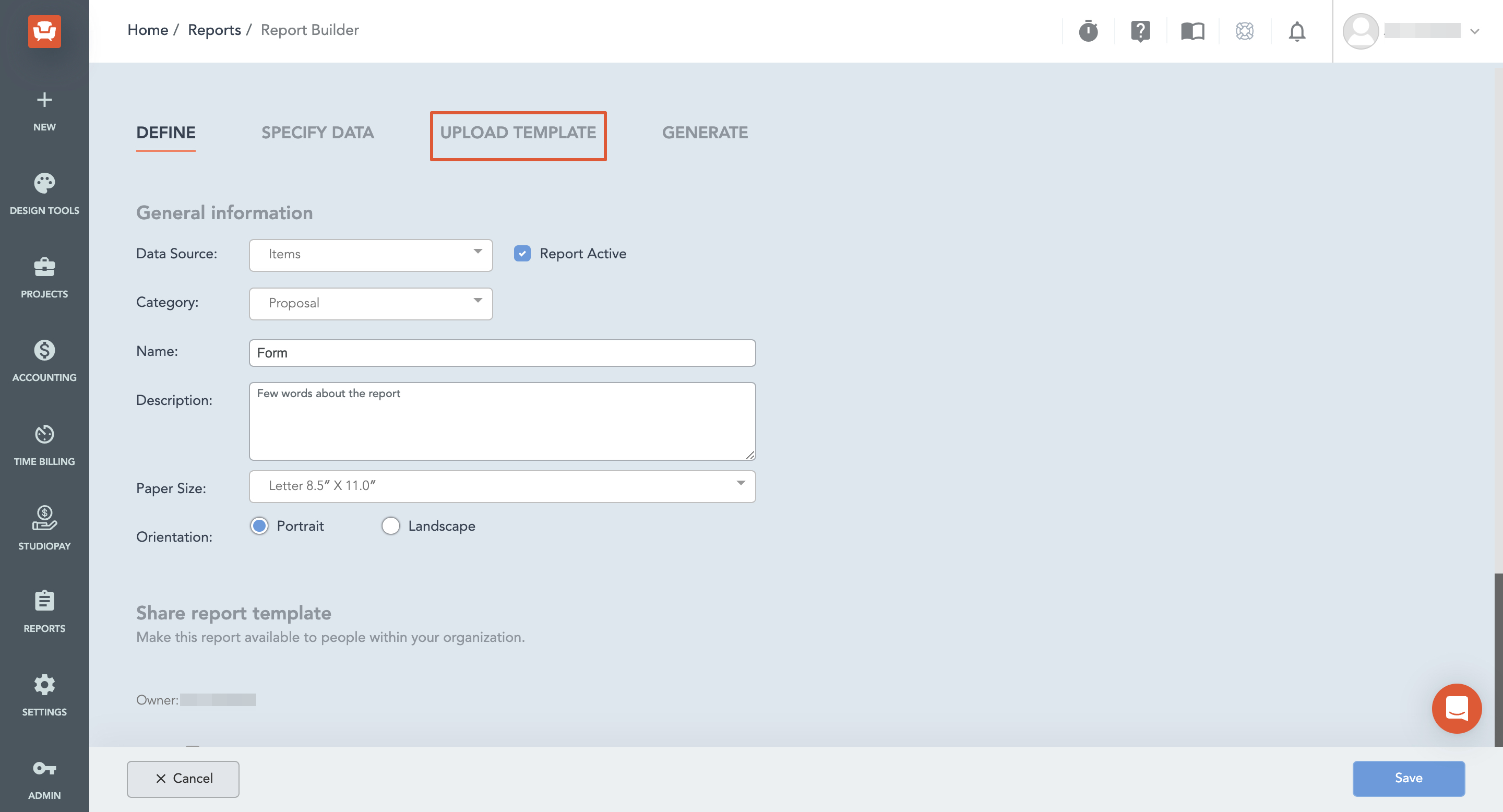The image size is (1503, 812).
Task: Open notifications bell icon
Action: 1296,31
